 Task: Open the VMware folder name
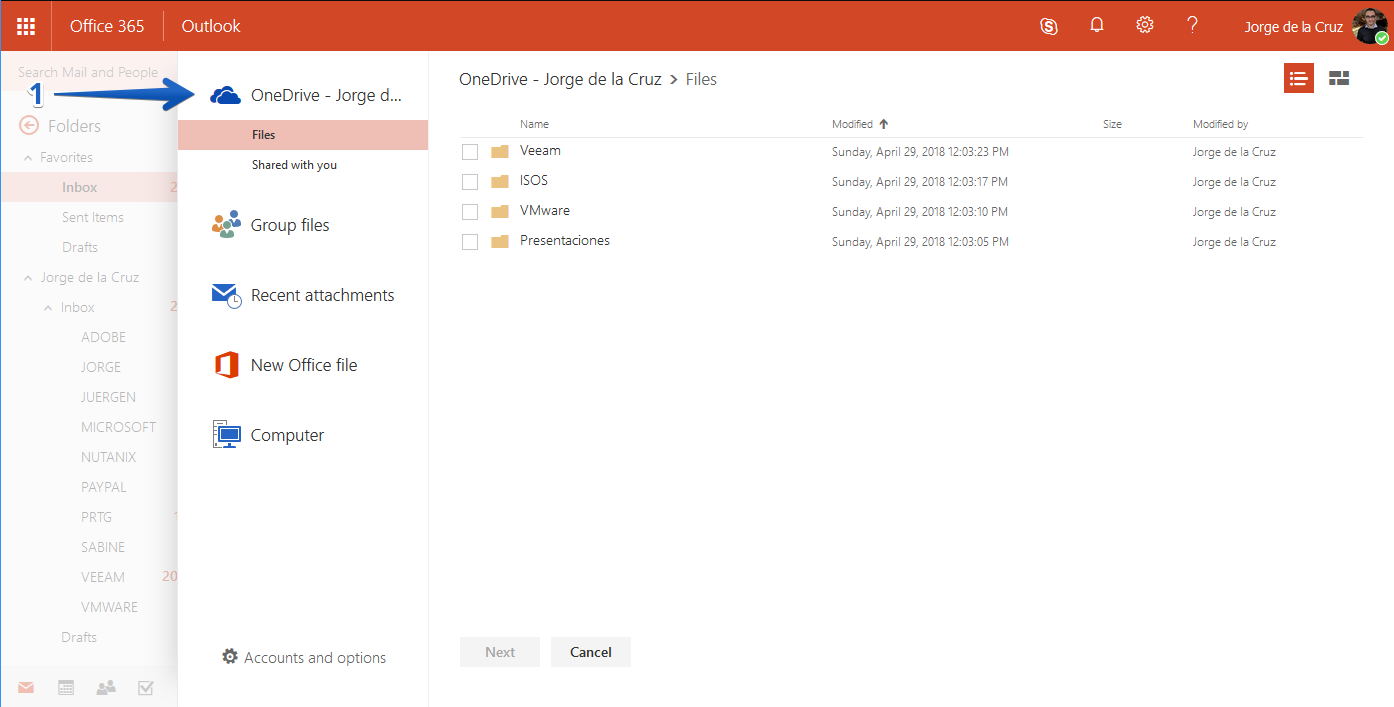click(x=545, y=211)
